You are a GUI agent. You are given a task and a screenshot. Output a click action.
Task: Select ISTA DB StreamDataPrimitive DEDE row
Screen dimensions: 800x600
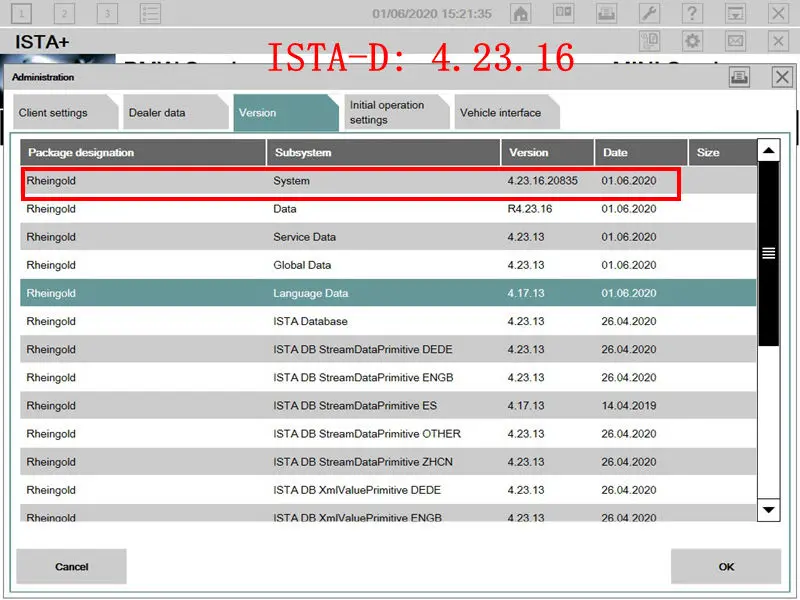388,349
